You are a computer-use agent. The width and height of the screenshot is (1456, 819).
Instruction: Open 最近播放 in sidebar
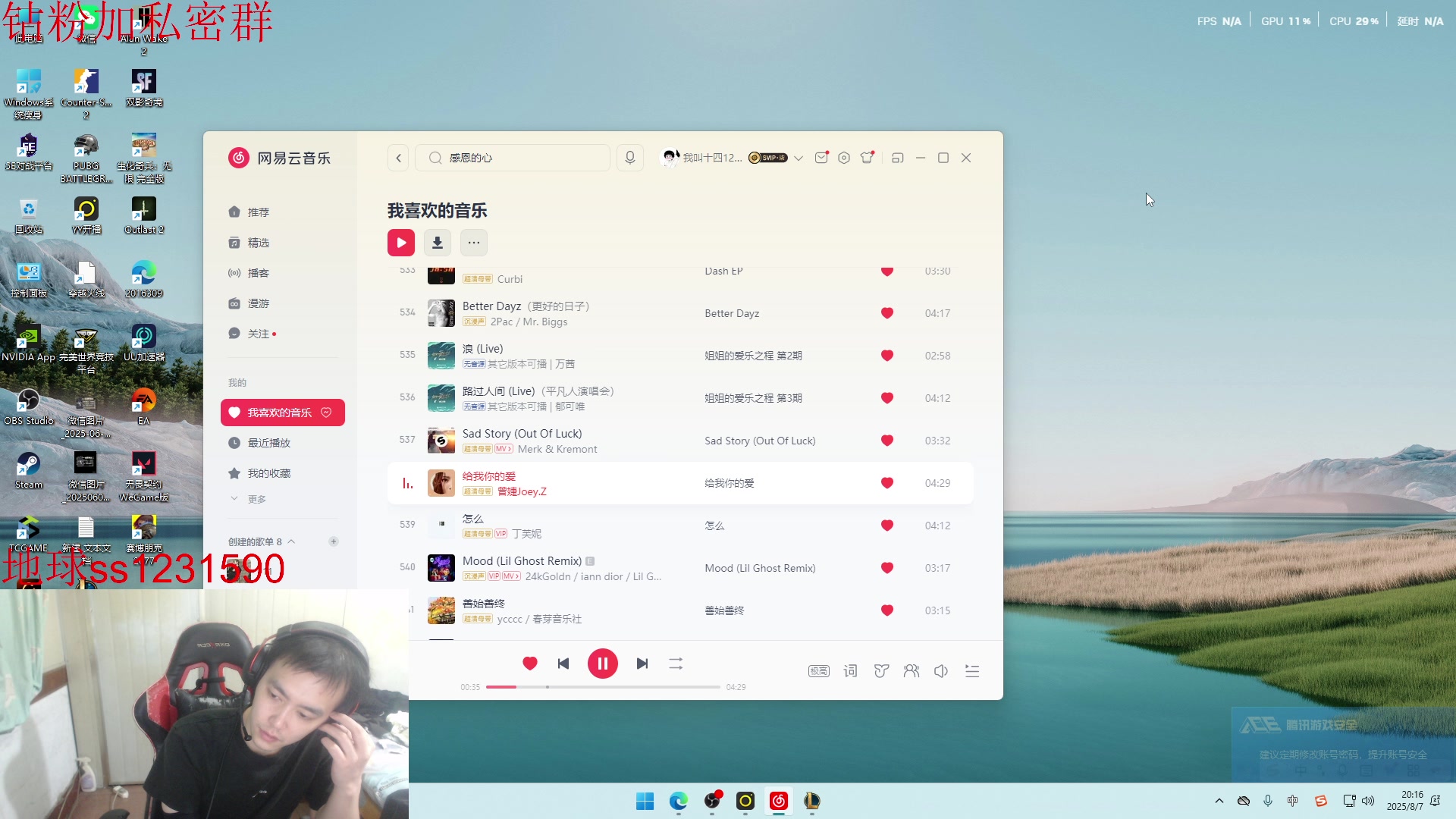282,443
